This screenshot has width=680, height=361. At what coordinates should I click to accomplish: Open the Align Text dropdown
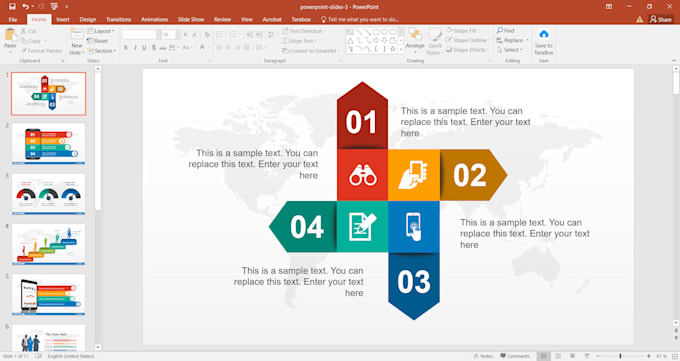(x=299, y=41)
